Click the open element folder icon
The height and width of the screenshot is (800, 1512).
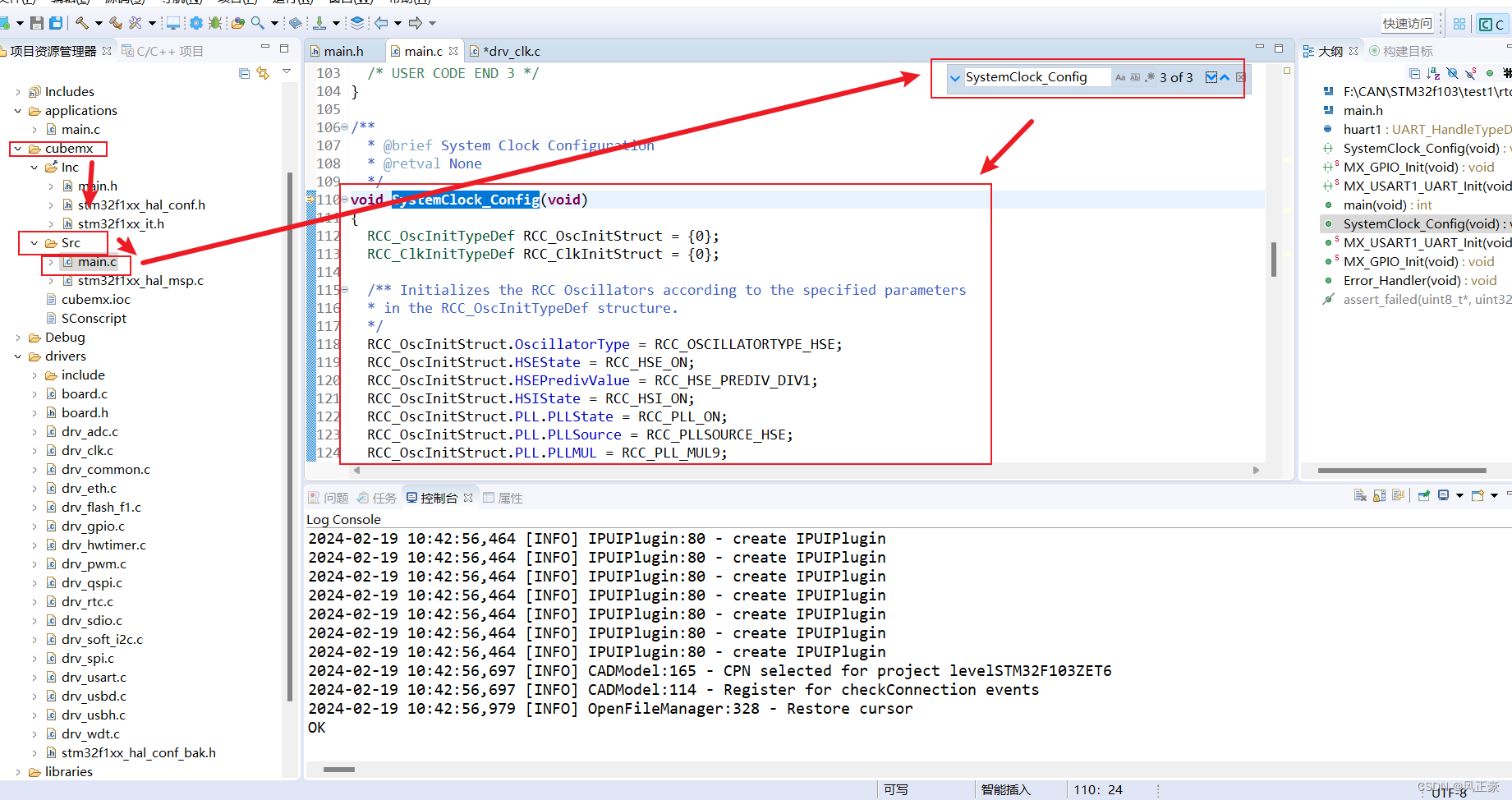click(238, 23)
